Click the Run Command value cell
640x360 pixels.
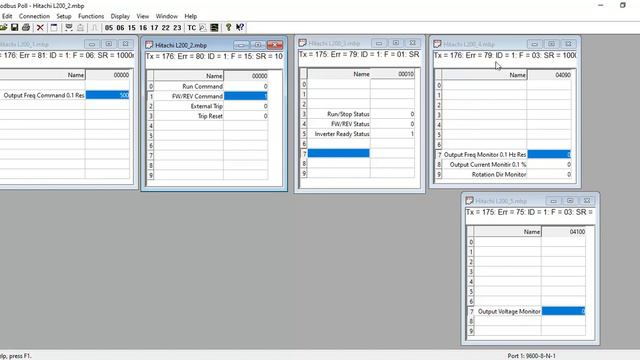(x=246, y=86)
